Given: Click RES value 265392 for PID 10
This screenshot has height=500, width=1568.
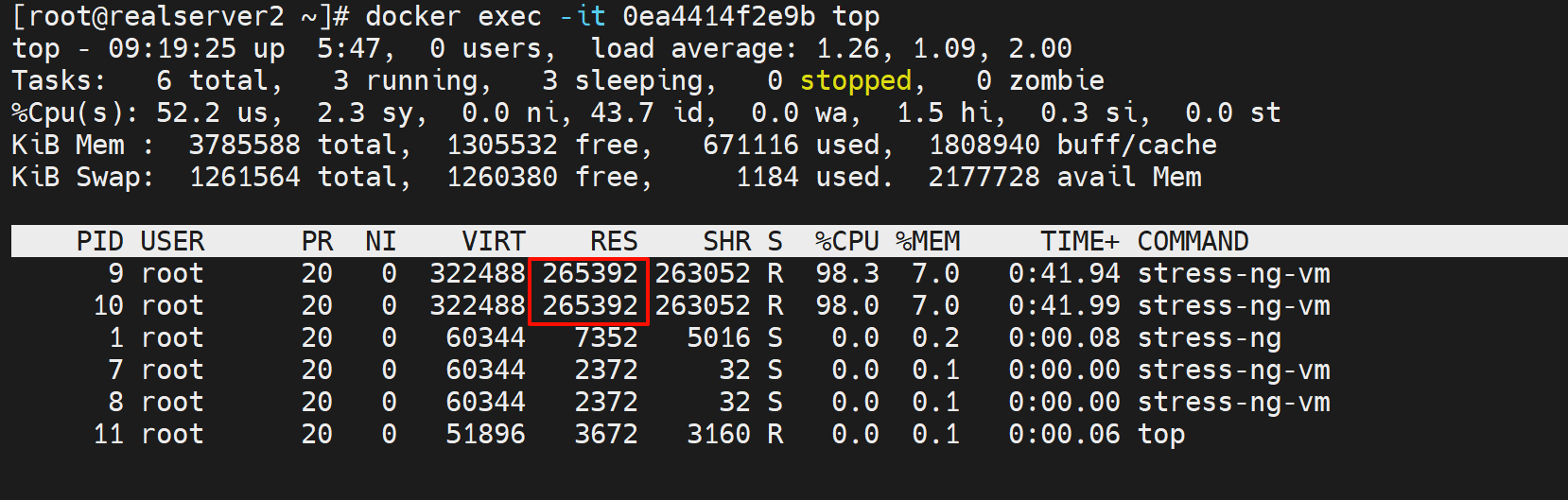Looking at the screenshot, I should (x=589, y=305).
